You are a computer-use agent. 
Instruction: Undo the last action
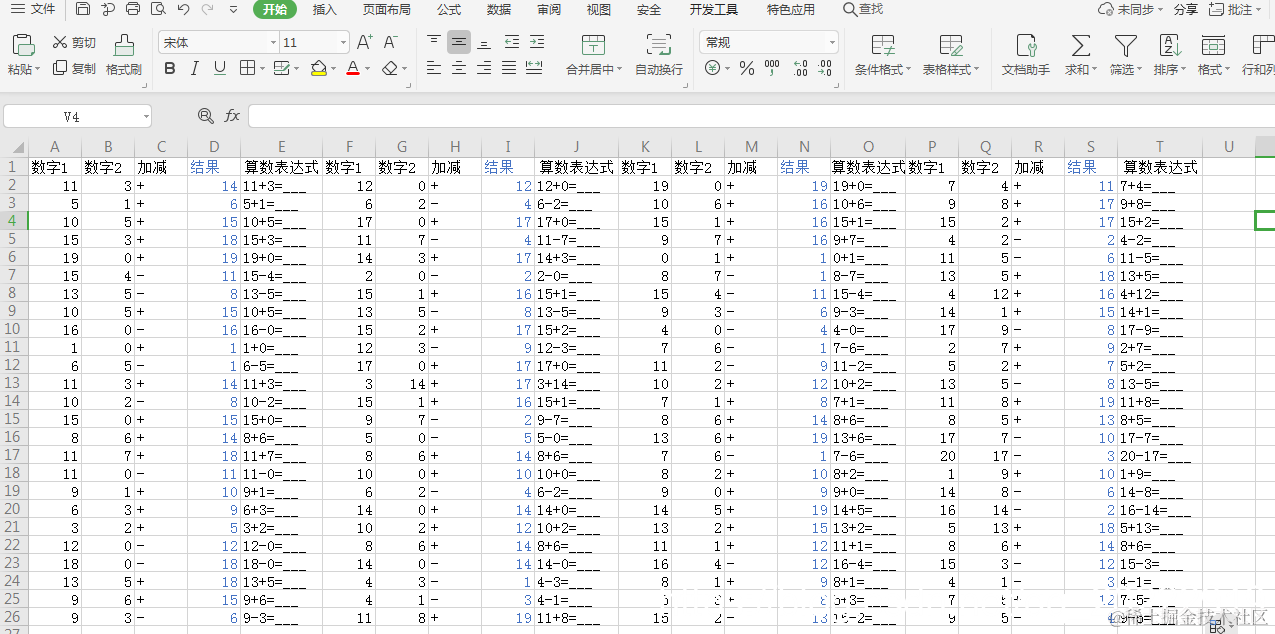click(183, 10)
